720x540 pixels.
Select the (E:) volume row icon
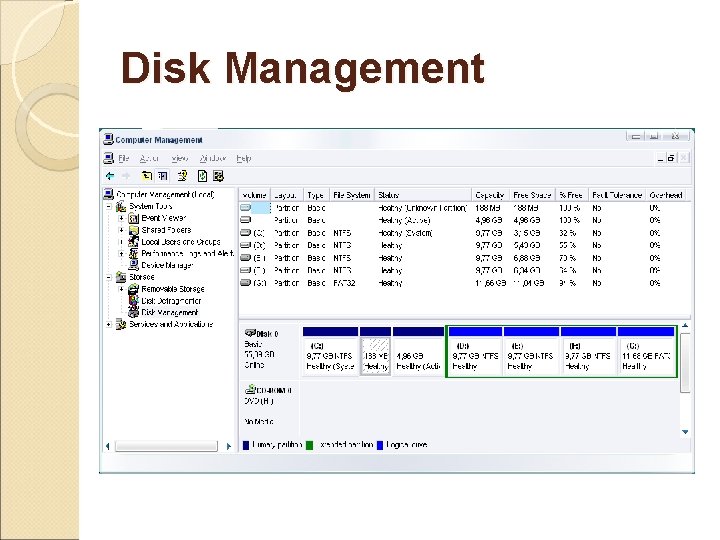coord(246,258)
